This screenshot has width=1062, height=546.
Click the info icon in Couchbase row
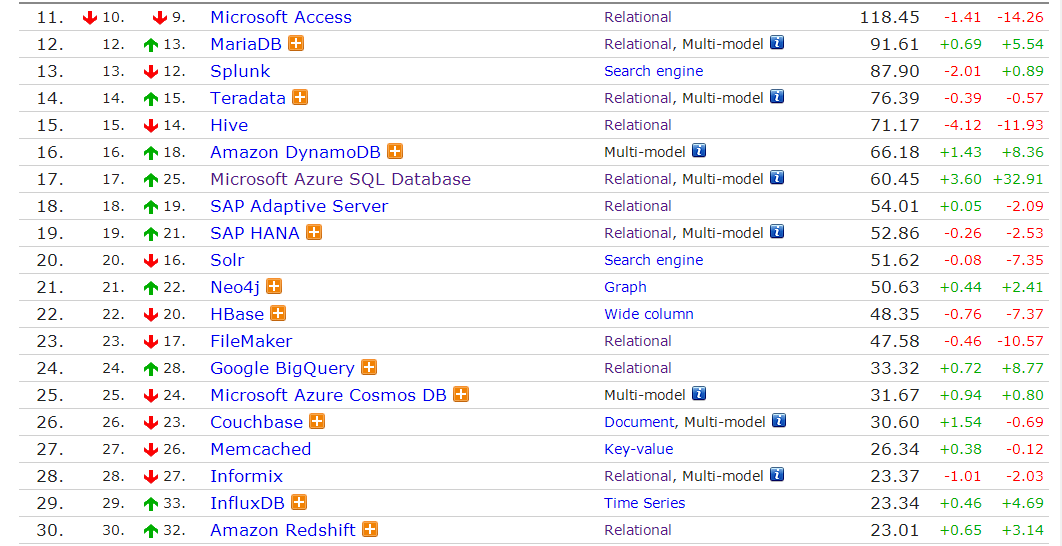coord(780,421)
